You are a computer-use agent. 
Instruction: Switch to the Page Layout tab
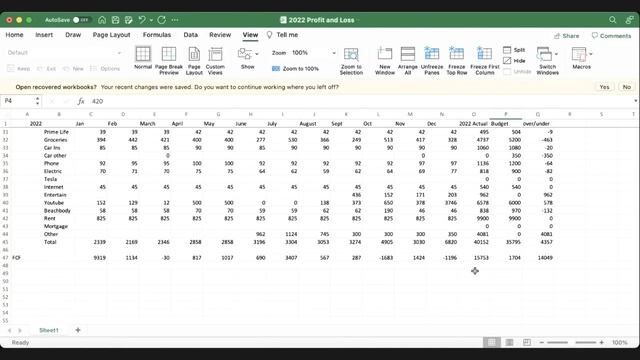coord(111,35)
